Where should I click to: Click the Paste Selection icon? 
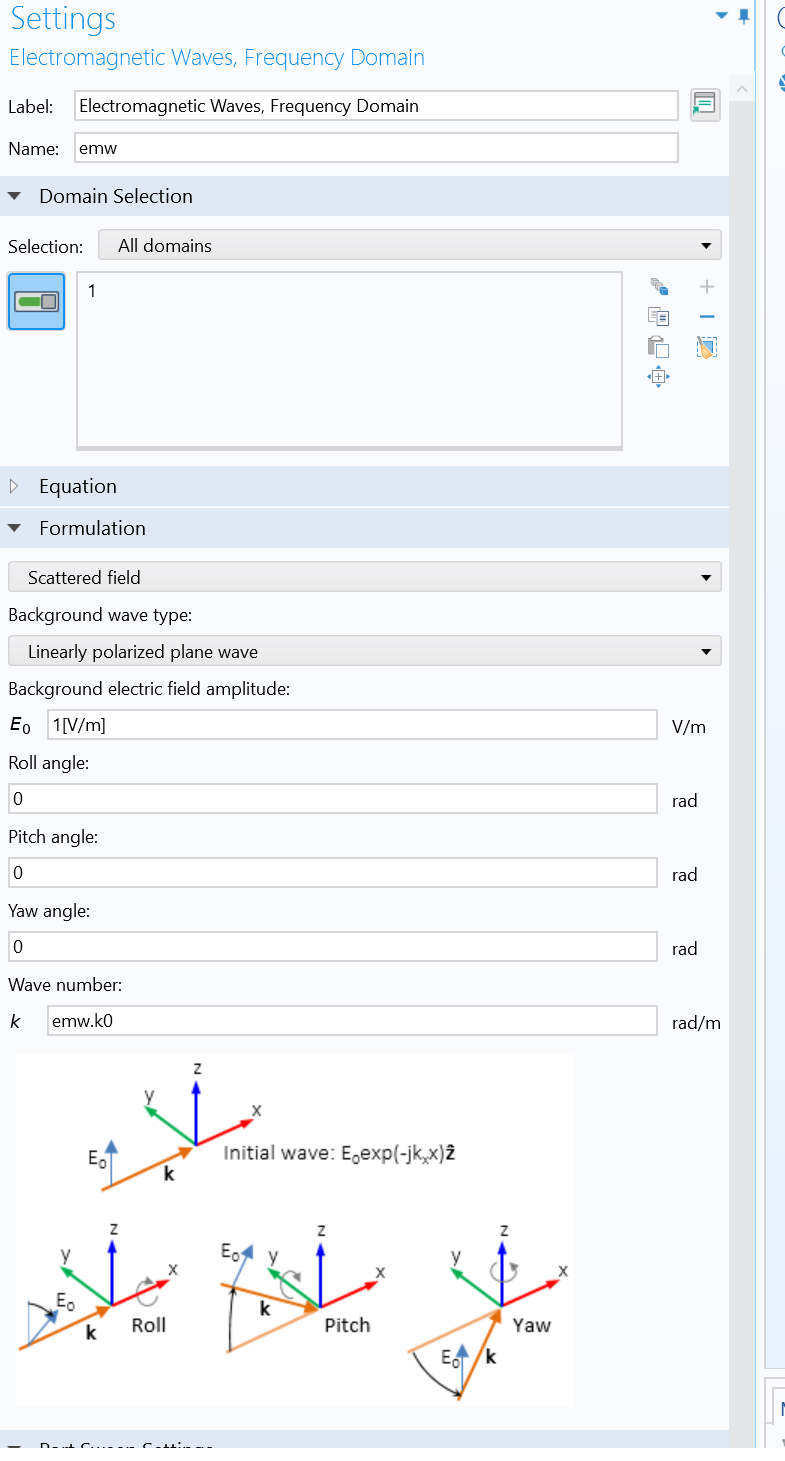(658, 347)
